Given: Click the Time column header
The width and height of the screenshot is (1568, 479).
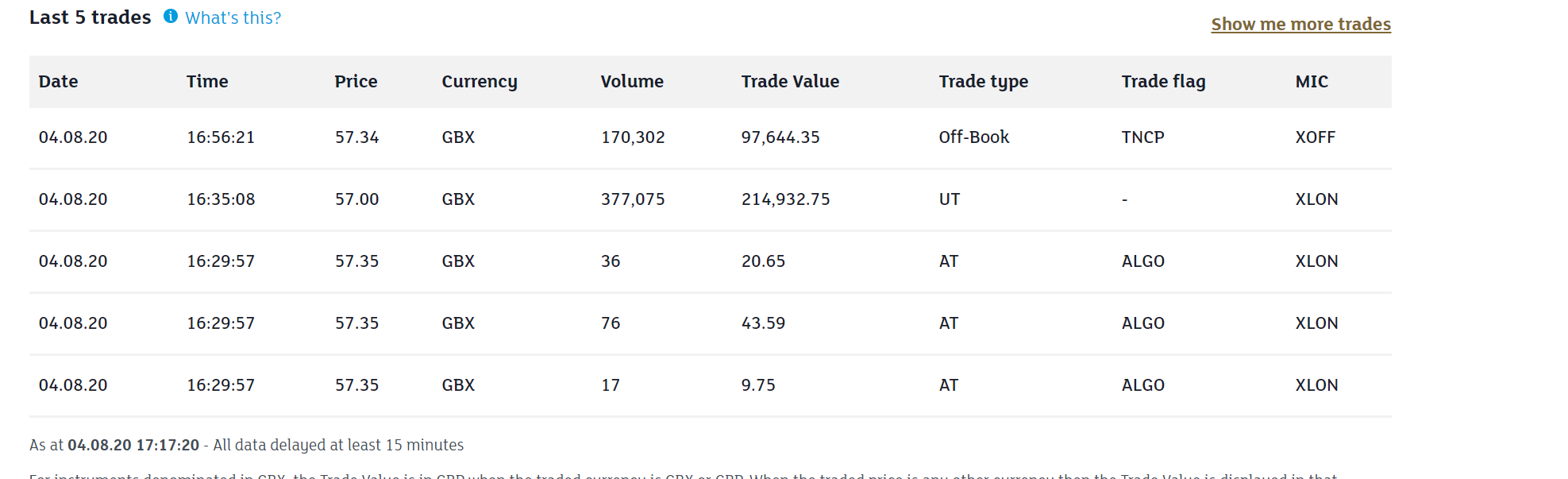Looking at the screenshot, I should coord(207,82).
